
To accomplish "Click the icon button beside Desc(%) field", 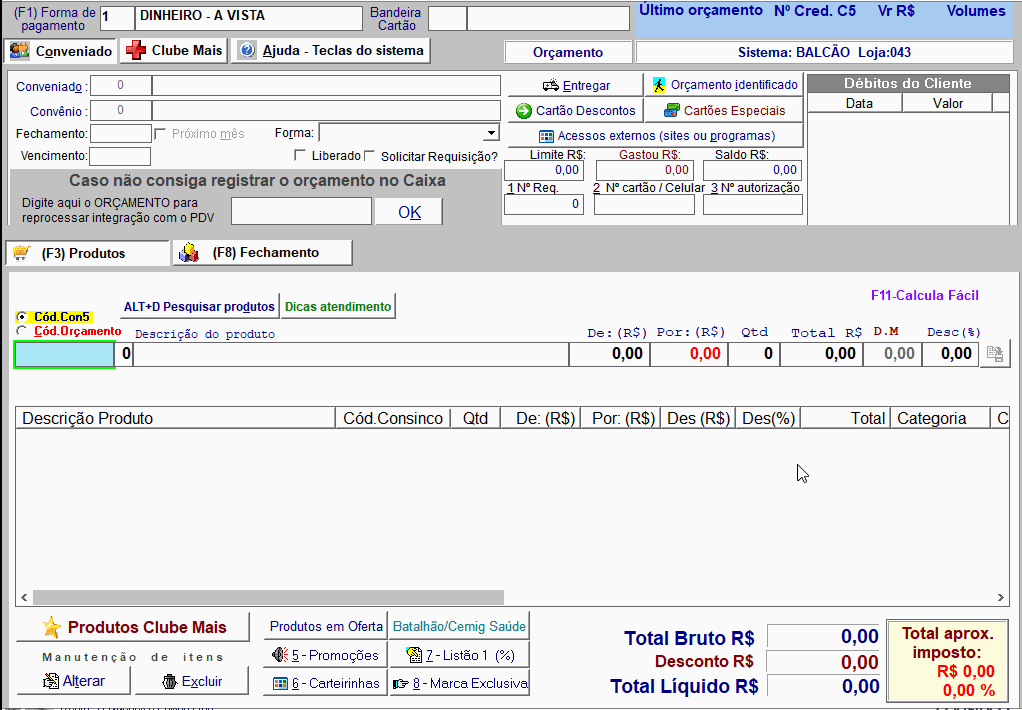I will point(995,354).
